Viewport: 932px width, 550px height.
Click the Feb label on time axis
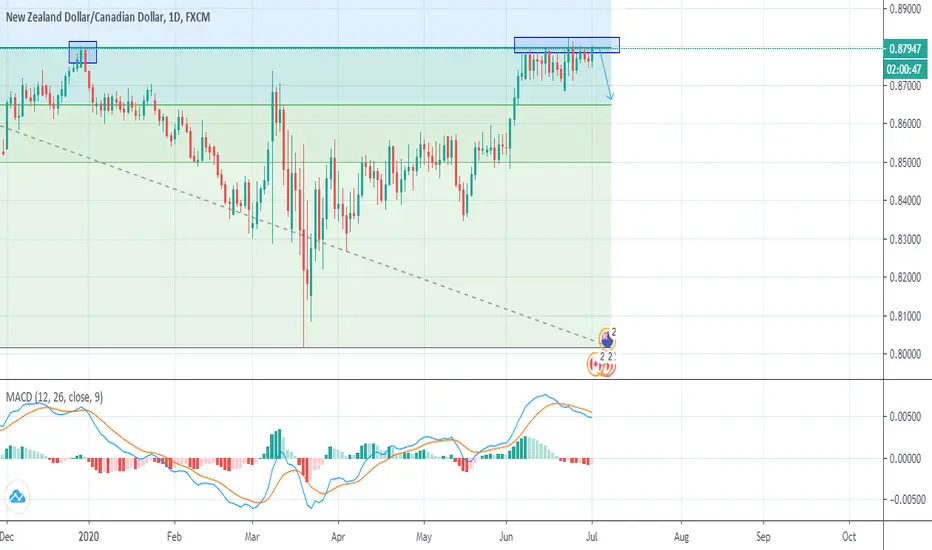[174, 536]
